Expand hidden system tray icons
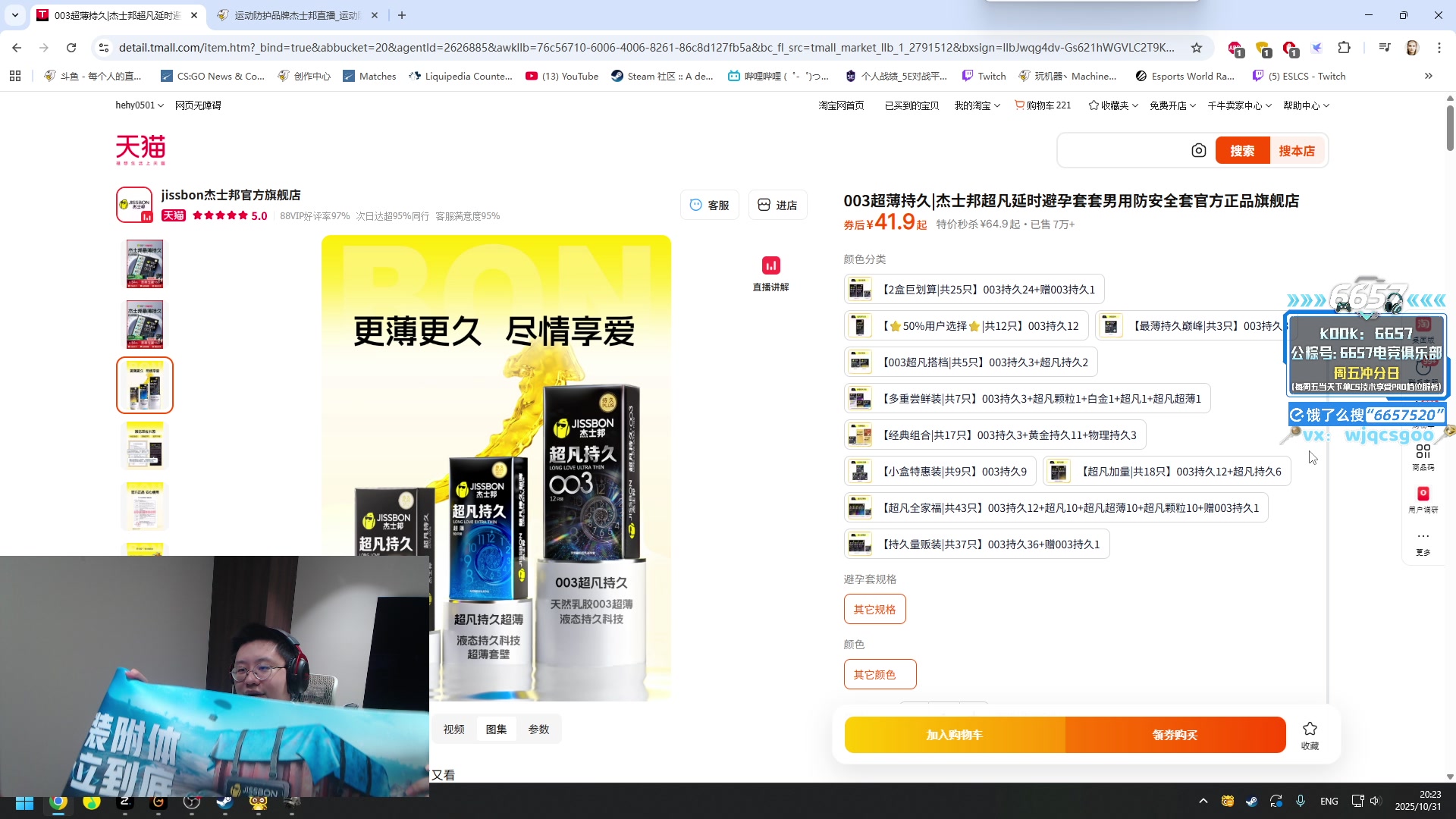This screenshot has height=819, width=1456. pyautogui.click(x=1204, y=801)
